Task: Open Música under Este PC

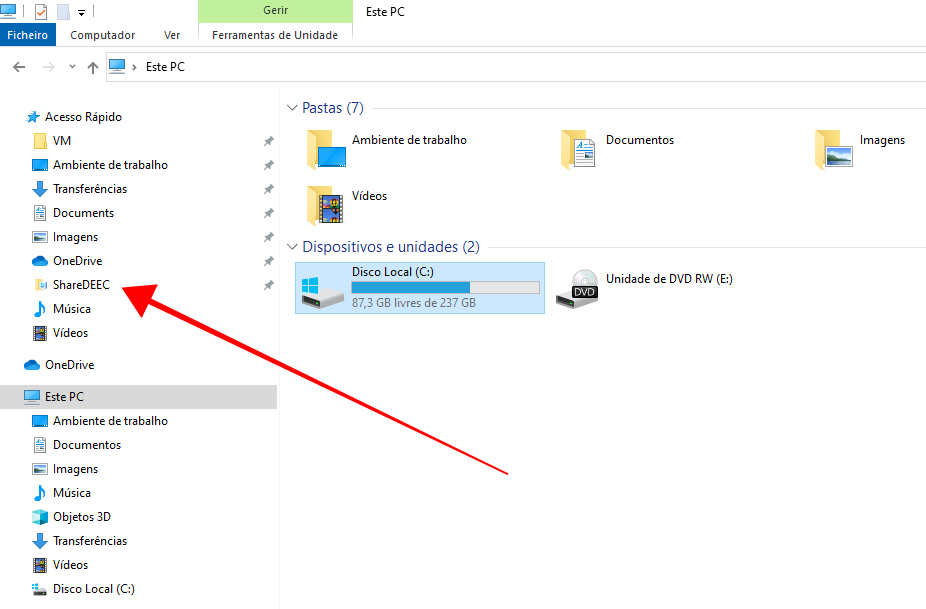Action: click(71, 493)
